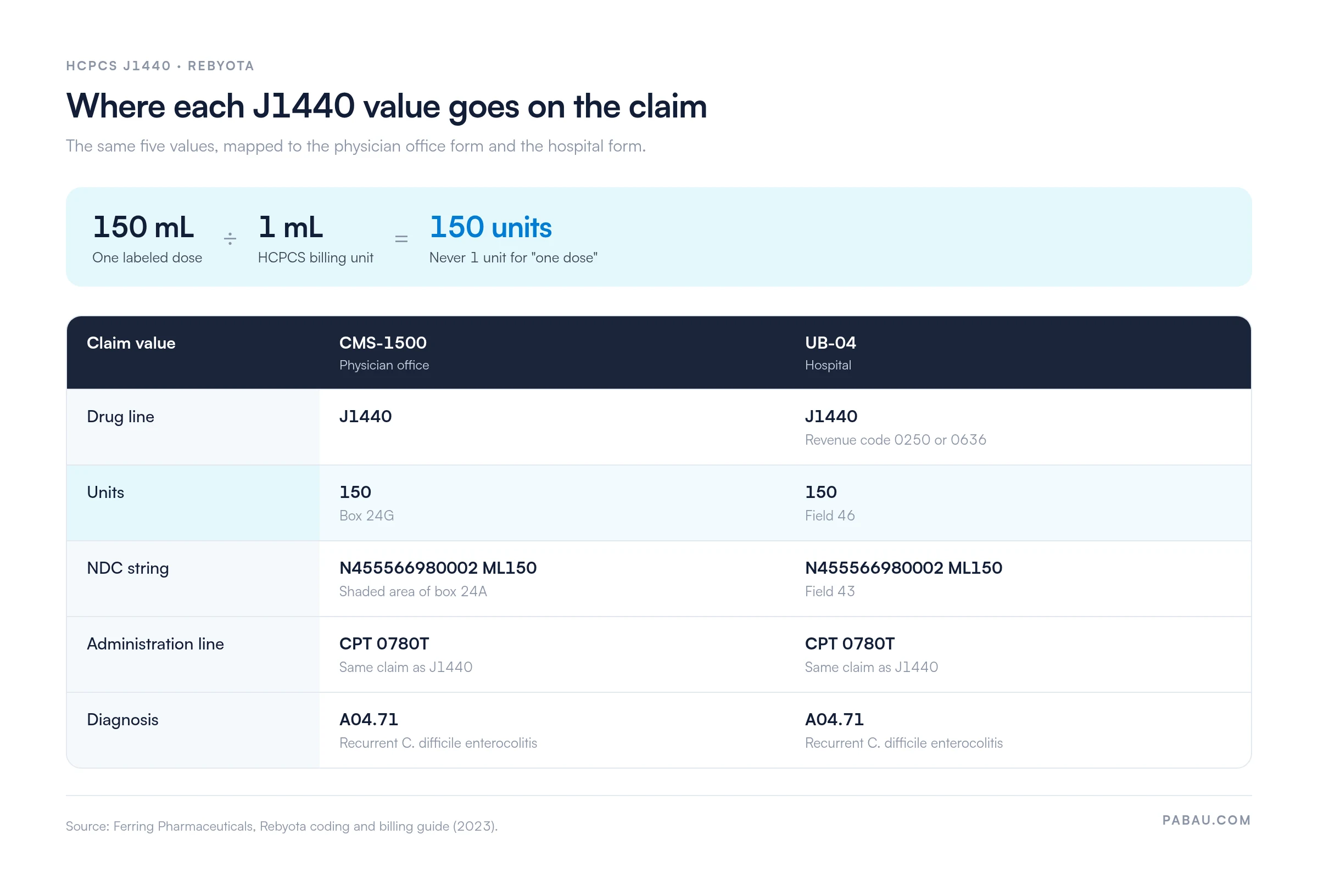Select J1440 in the CMS-1500 column
Image resolution: width=1318 pixels, height=896 pixels.
[x=365, y=416]
